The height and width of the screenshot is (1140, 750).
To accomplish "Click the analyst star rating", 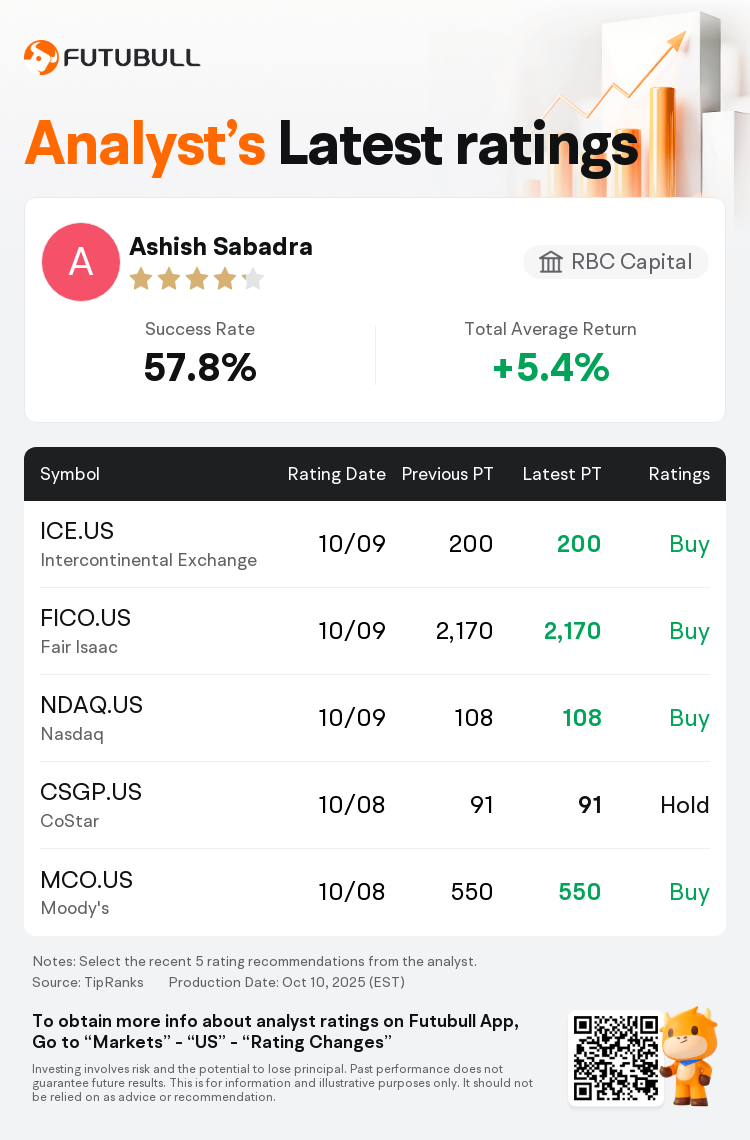I will coord(196,279).
